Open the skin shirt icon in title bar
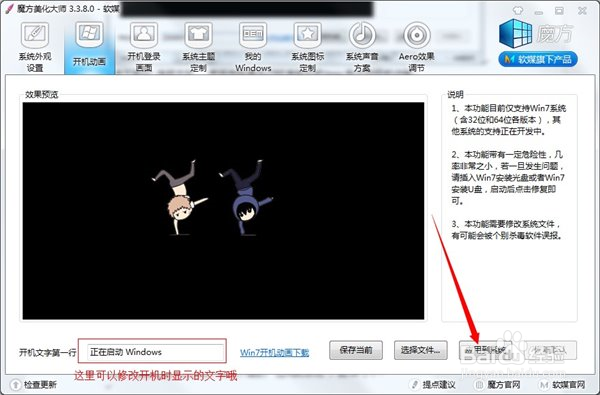The width and height of the screenshot is (600, 395). 517,10
